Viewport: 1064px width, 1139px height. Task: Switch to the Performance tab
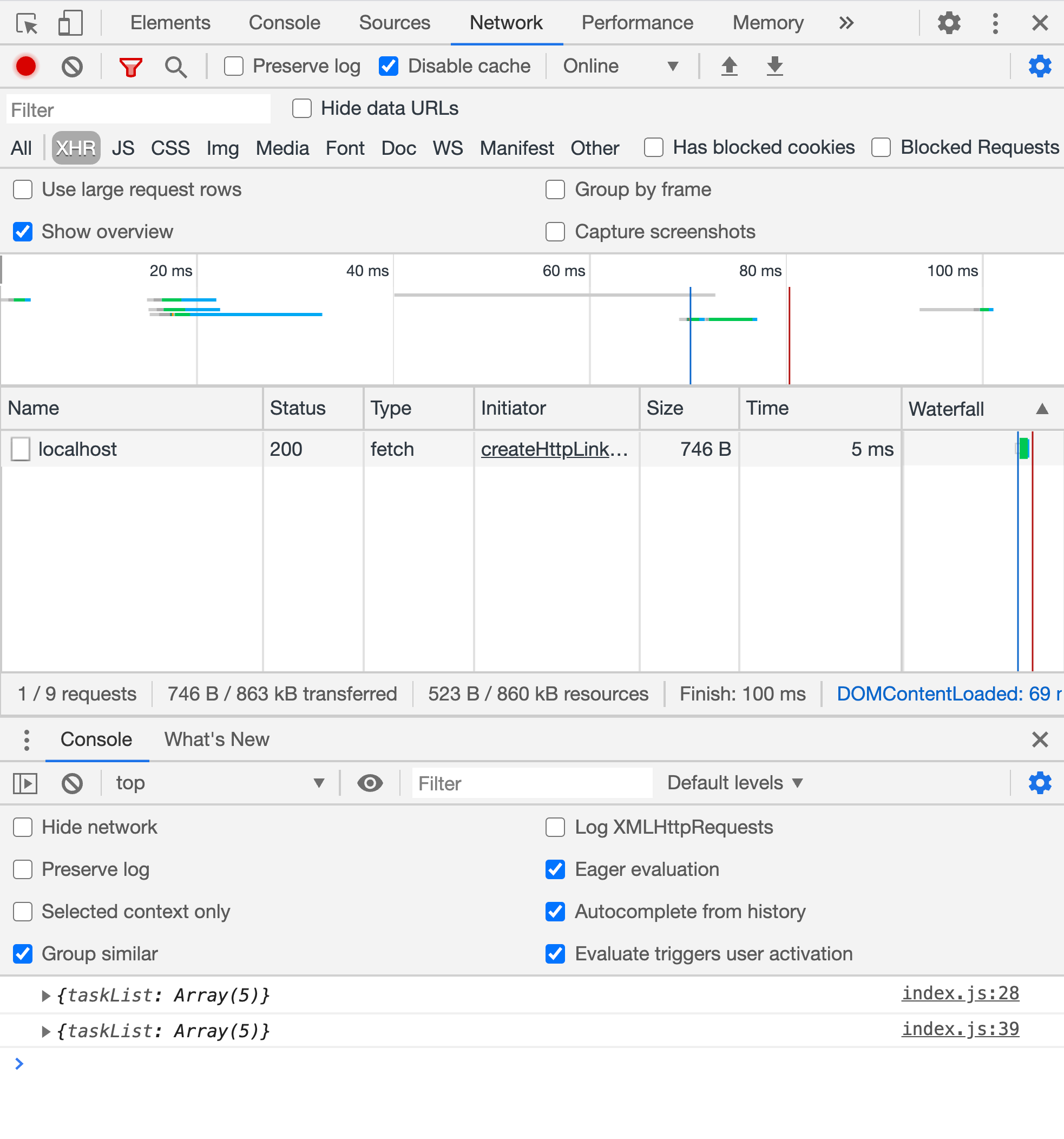pos(638,23)
